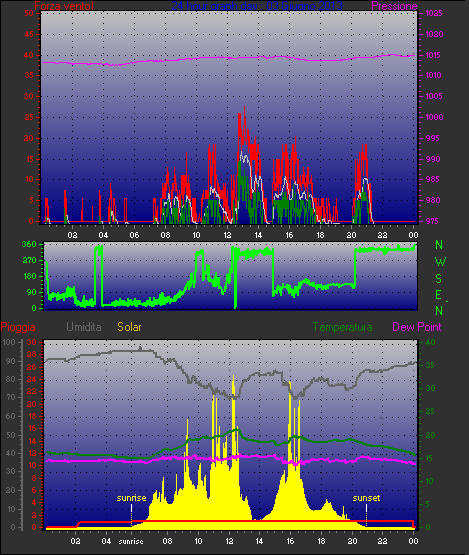Click the Umidita legend label

[84, 327]
